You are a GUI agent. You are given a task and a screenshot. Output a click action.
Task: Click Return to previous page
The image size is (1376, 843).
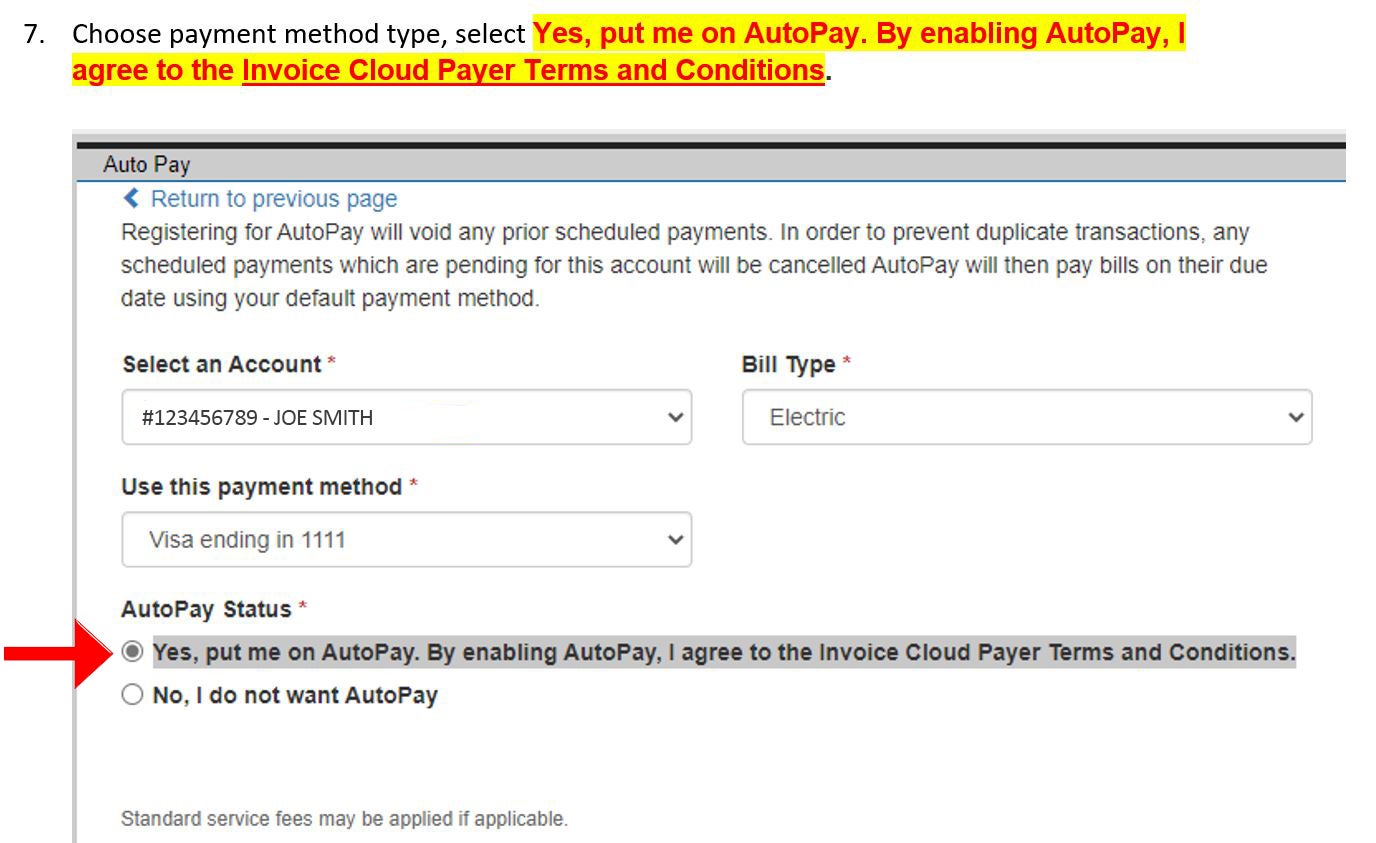pos(272,198)
